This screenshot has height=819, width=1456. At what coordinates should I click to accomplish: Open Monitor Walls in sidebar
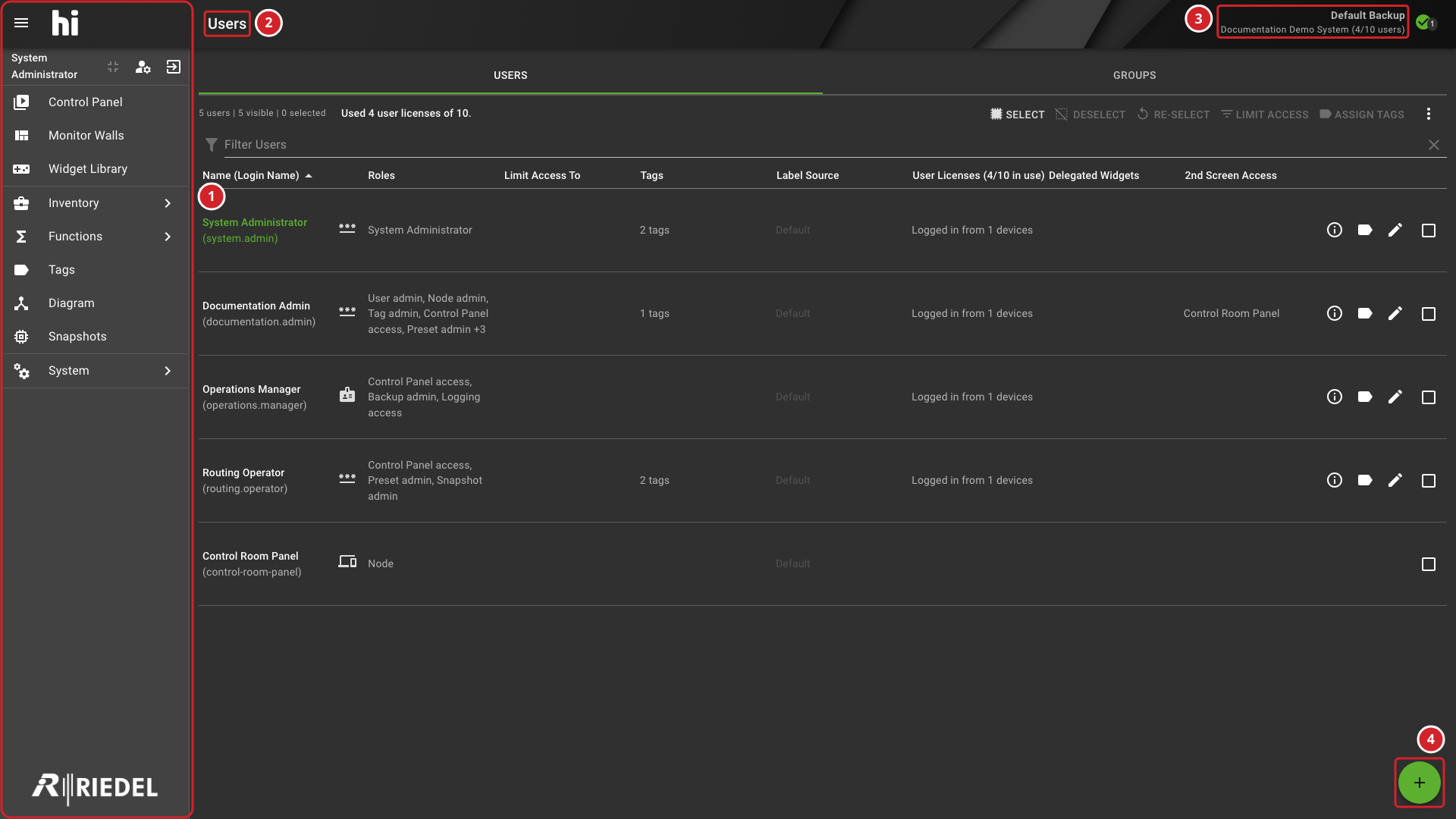pyautogui.click(x=96, y=135)
